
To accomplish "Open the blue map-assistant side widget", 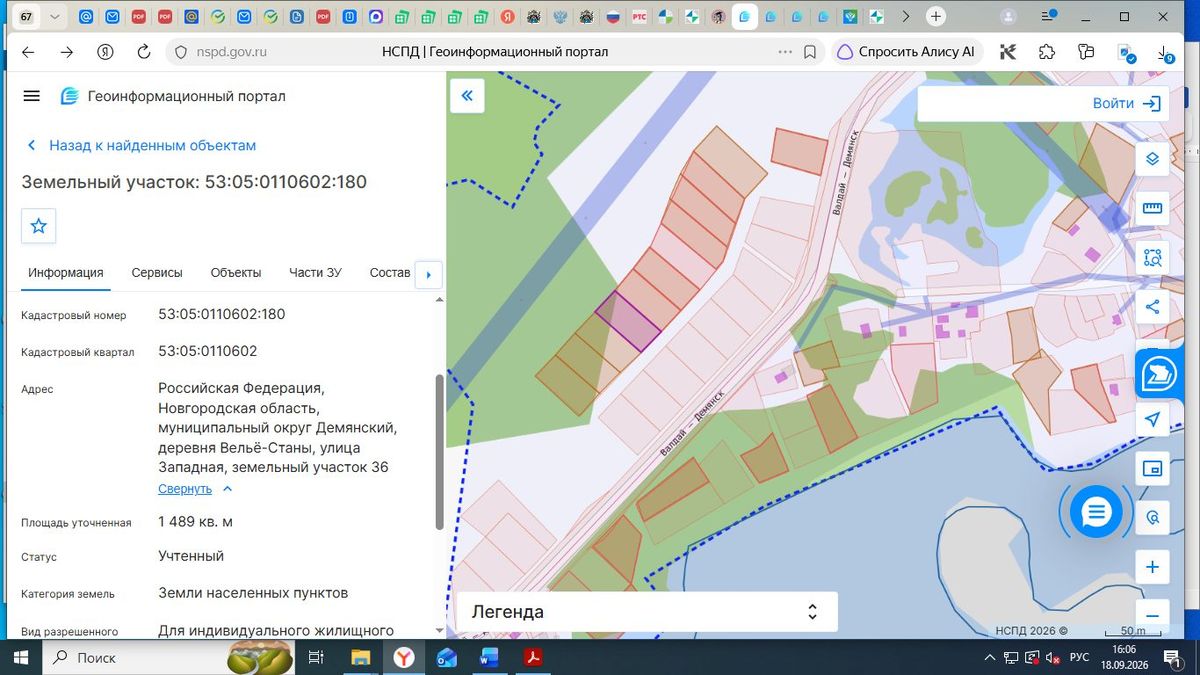I will click(x=1159, y=374).
